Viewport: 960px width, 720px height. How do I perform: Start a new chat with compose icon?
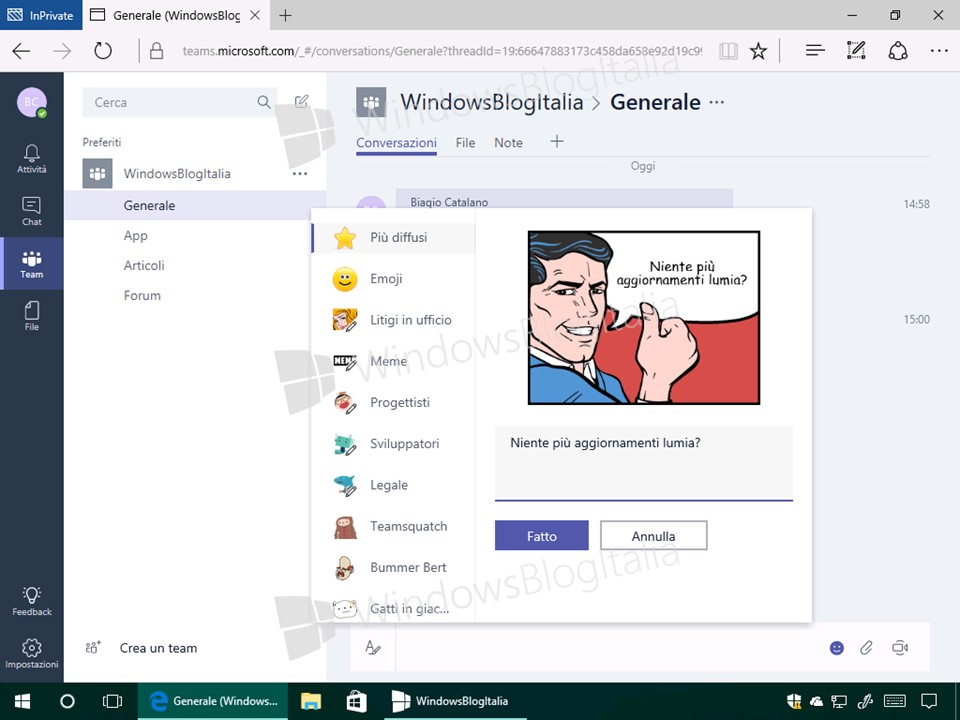tap(302, 102)
